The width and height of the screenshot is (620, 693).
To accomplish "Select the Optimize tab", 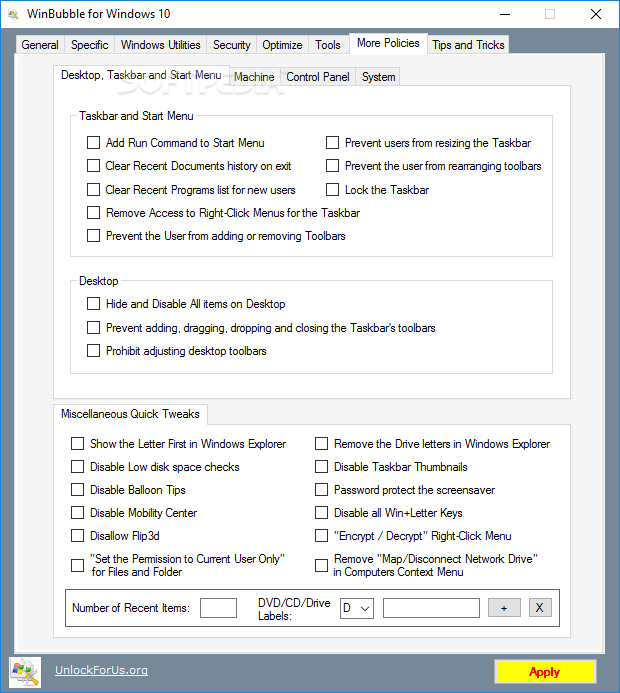I will 282,45.
